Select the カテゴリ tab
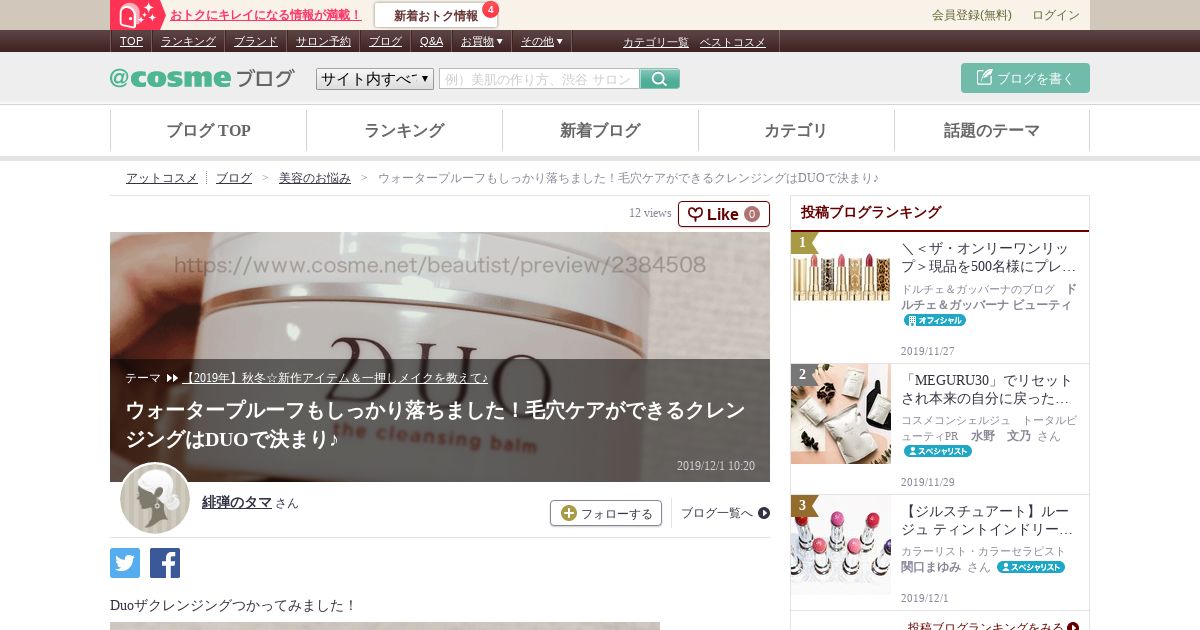 (796, 131)
